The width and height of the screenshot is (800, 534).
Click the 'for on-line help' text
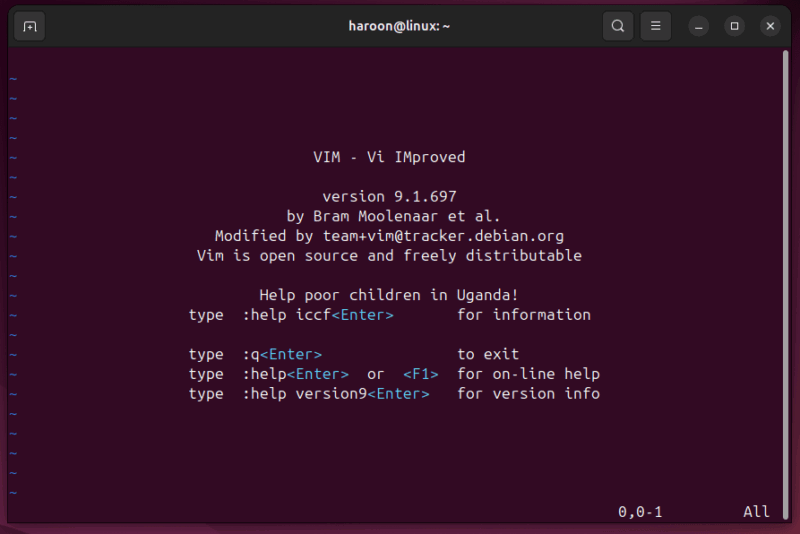[529, 374]
